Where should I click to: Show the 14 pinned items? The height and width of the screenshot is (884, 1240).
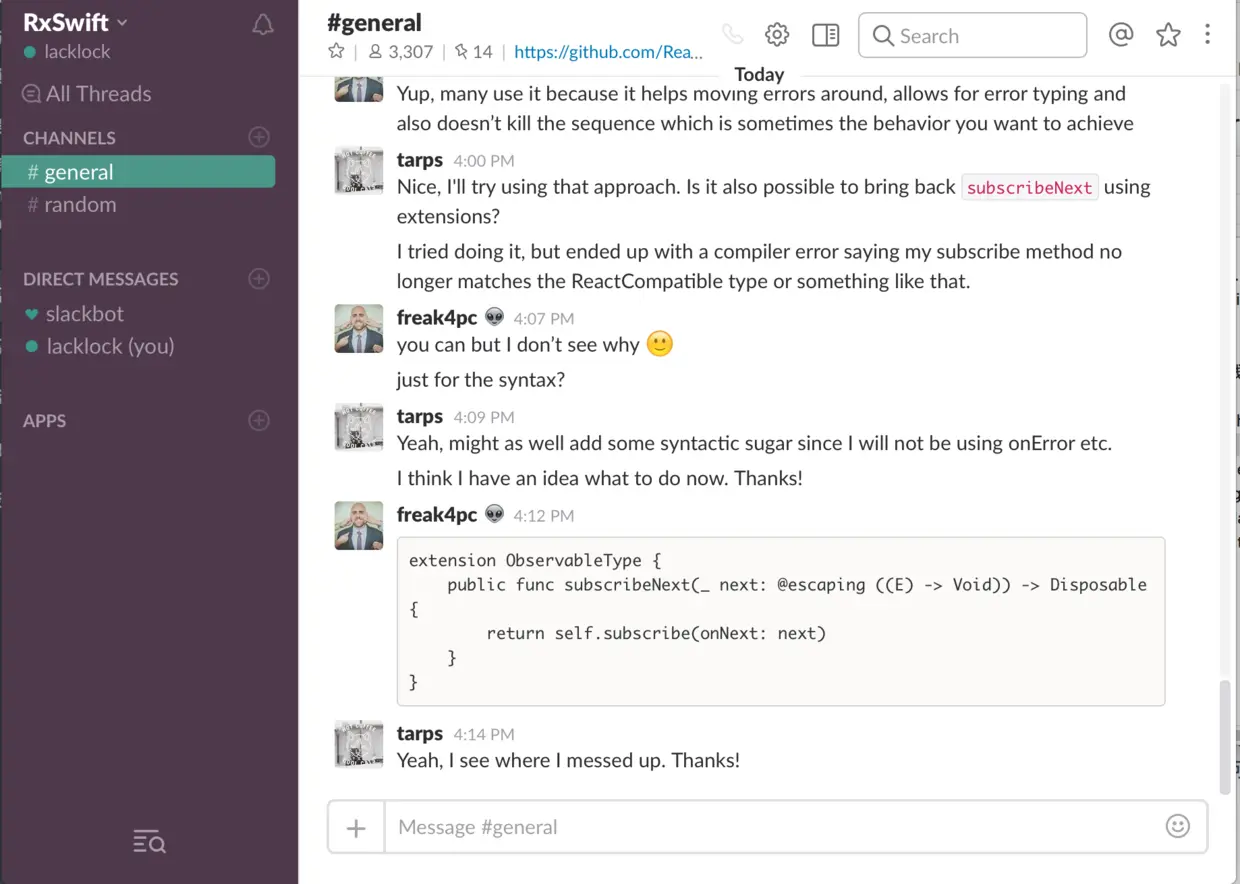coord(473,52)
